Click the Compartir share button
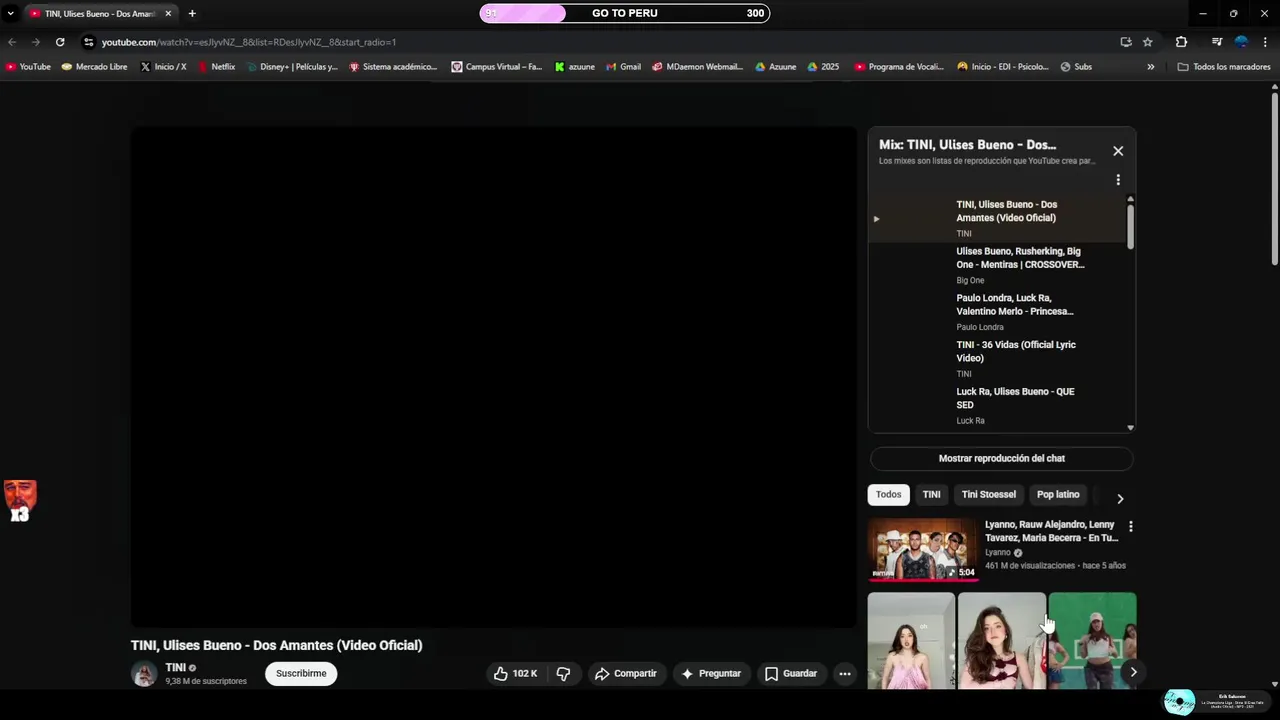 pyautogui.click(x=626, y=674)
